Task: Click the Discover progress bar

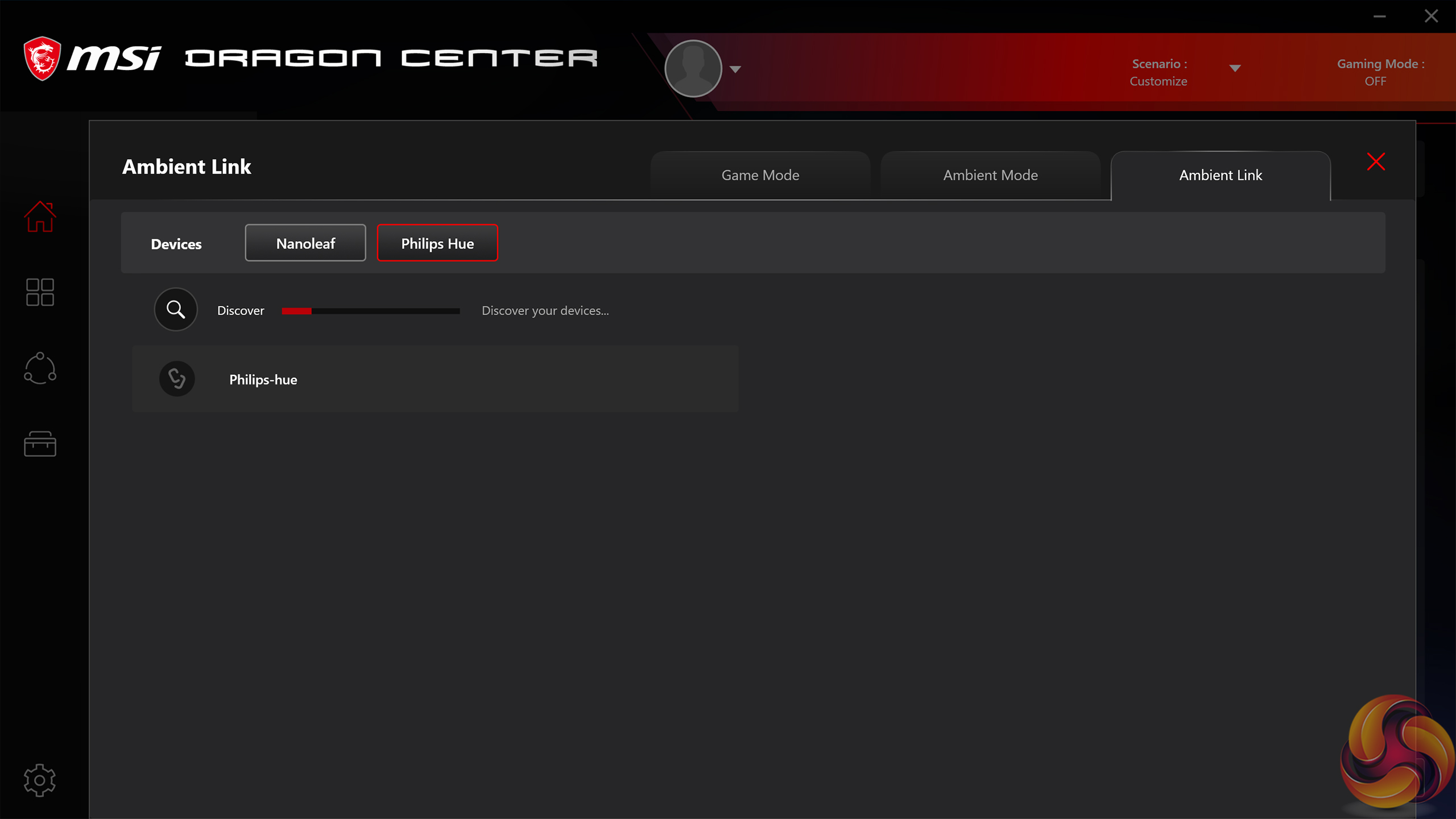Action: 371,311
